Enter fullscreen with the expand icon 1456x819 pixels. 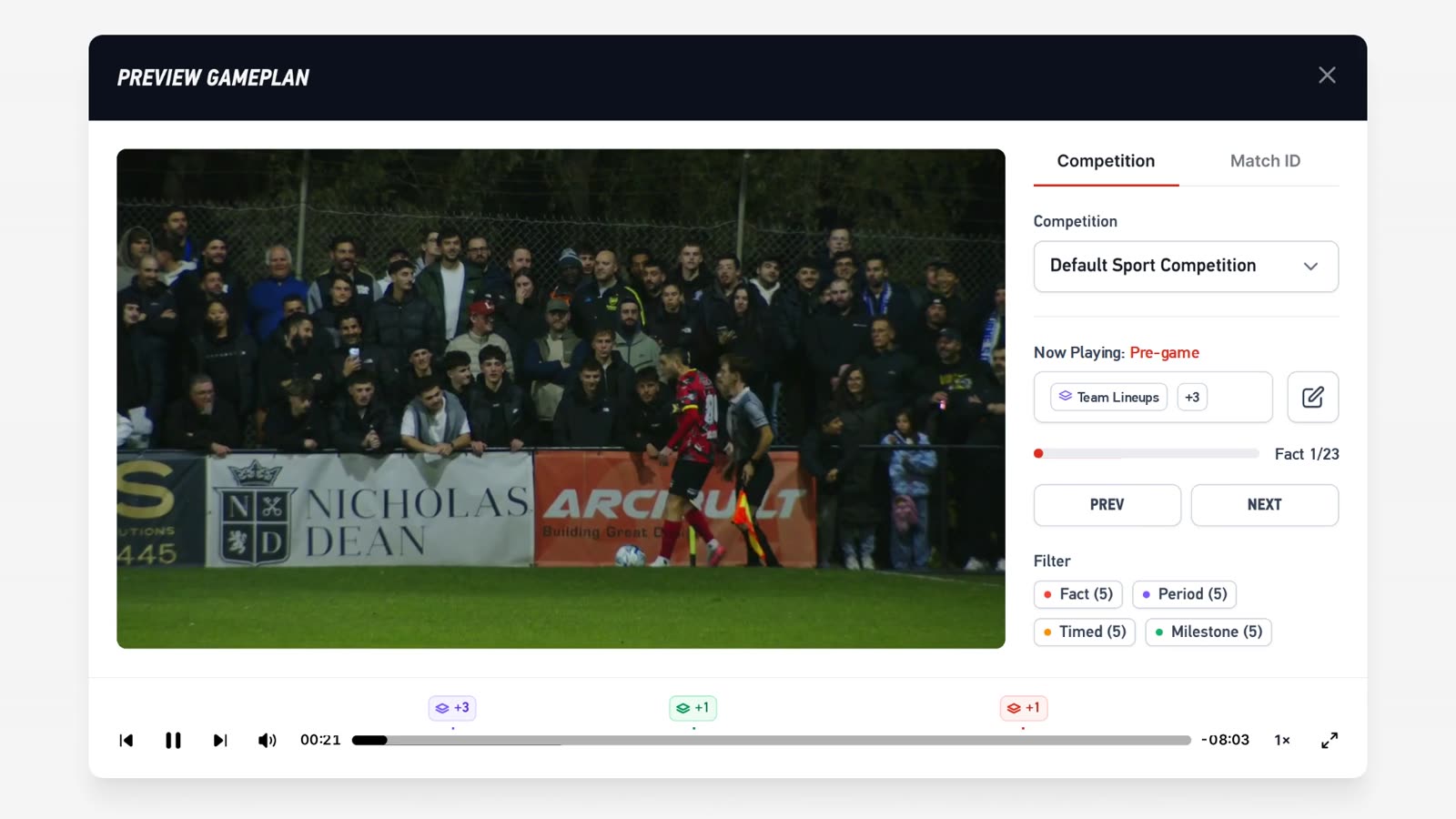(x=1330, y=741)
